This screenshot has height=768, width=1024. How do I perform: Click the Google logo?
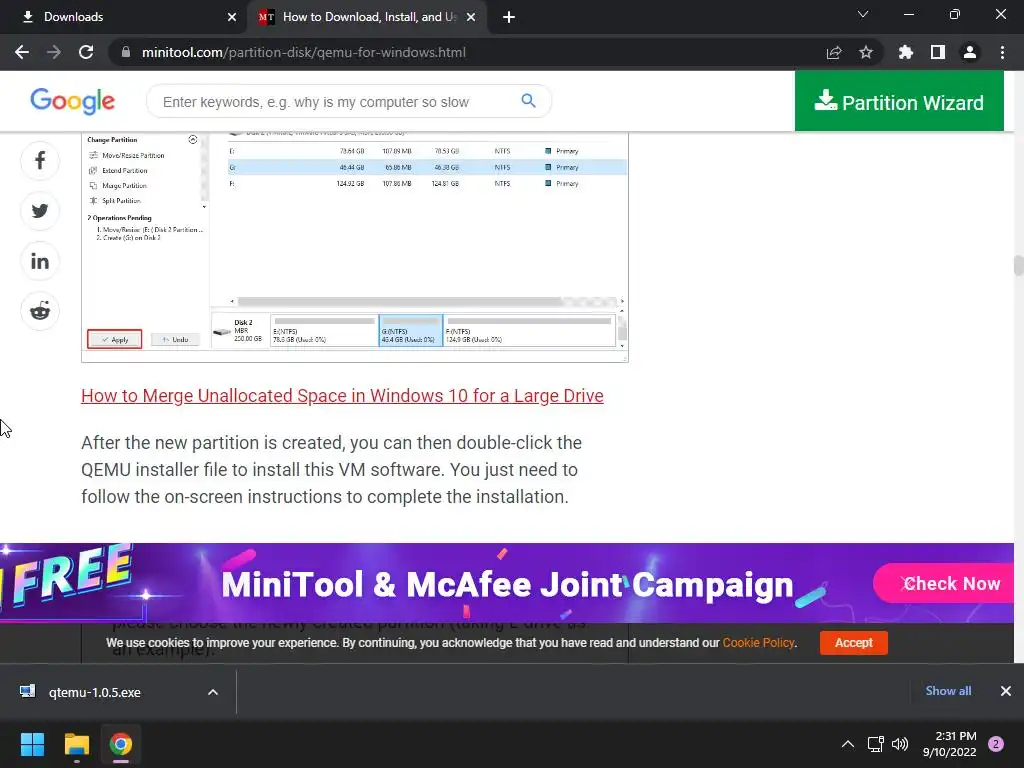coord(72,101)
